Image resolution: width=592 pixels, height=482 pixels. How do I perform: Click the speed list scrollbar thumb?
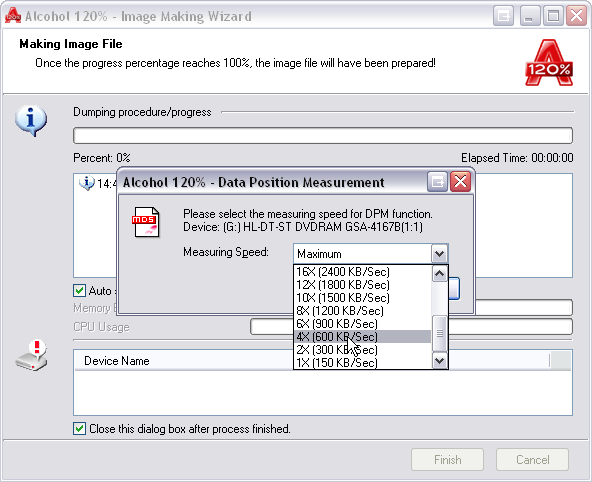pyautogui.click(x=439, y=333)
